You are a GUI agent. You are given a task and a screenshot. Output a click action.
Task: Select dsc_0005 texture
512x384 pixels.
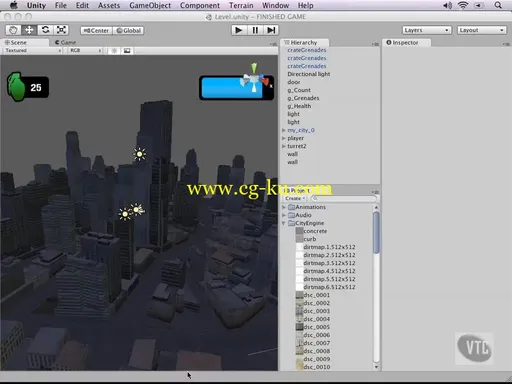[316, 327]
